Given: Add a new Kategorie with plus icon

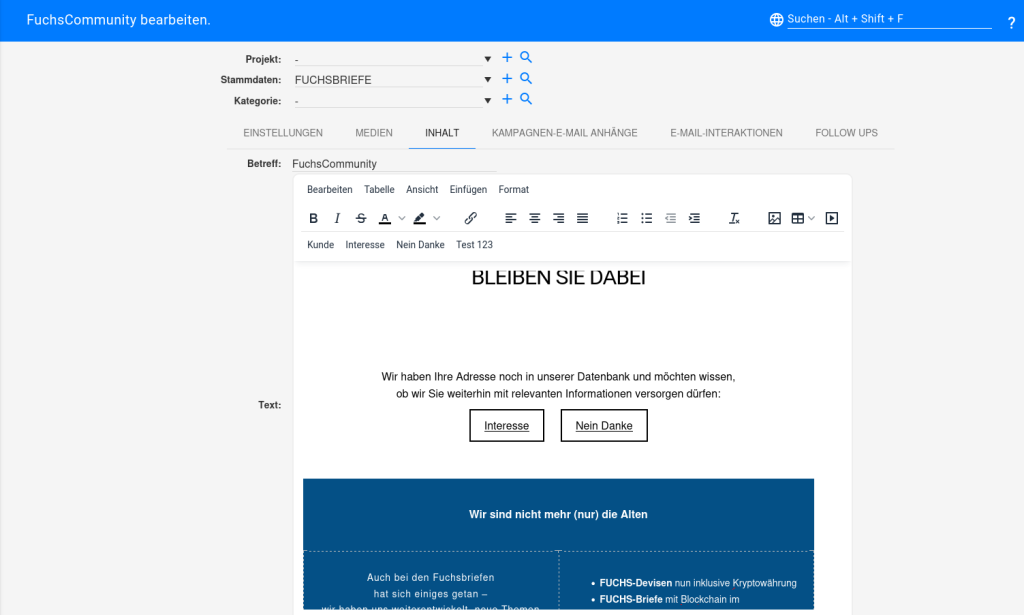Looking at the screenshot, I should pos(507,99).
